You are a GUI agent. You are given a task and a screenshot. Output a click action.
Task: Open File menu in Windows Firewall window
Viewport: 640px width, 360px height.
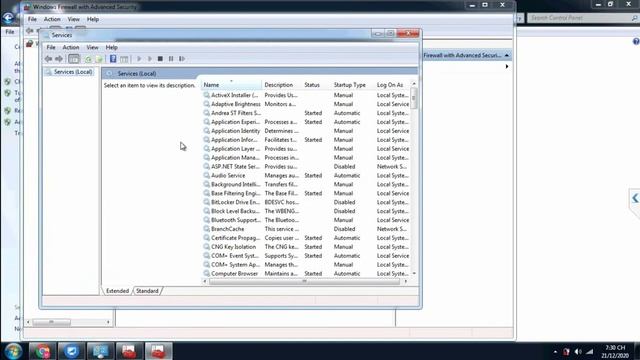[x=32, y=19]
